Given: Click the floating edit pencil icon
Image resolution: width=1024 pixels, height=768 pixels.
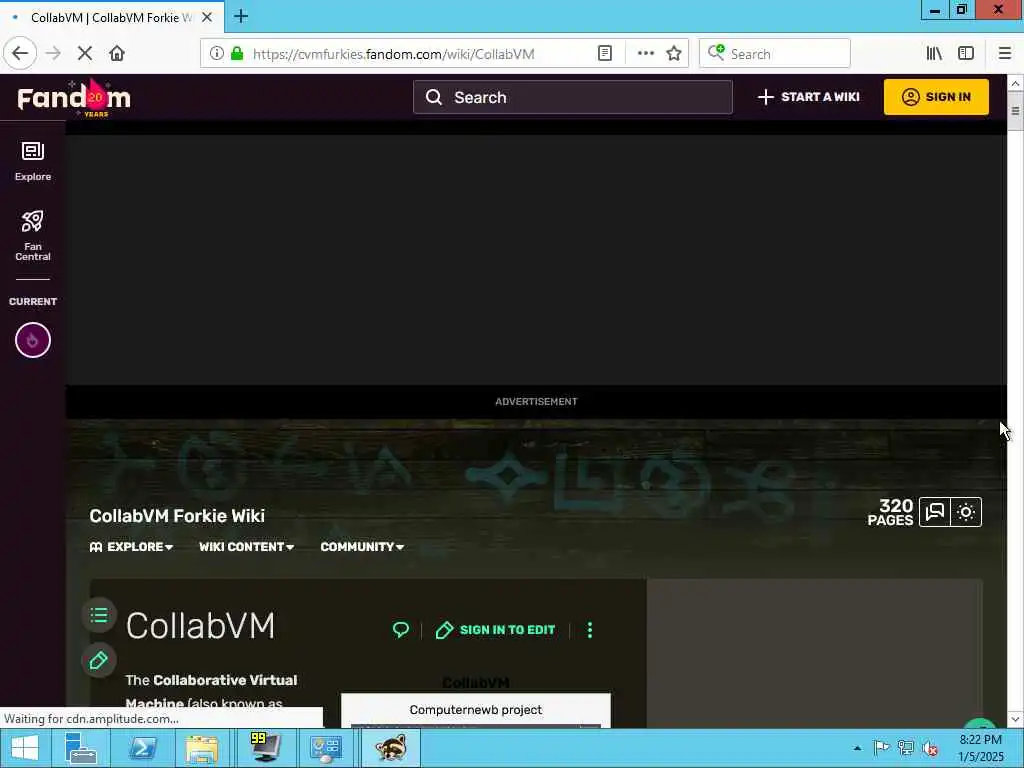Looking at the screenshot, I should [x=99, y=660].
